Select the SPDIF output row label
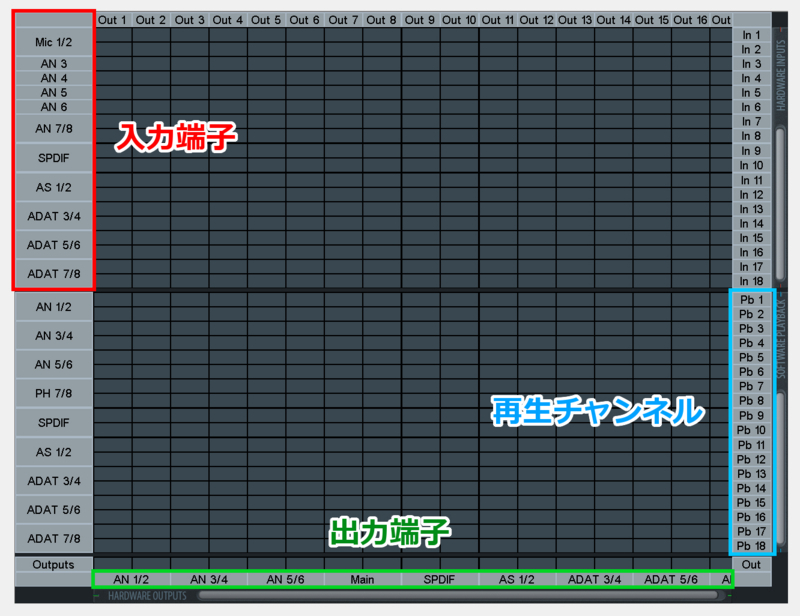 coord(52,423)
